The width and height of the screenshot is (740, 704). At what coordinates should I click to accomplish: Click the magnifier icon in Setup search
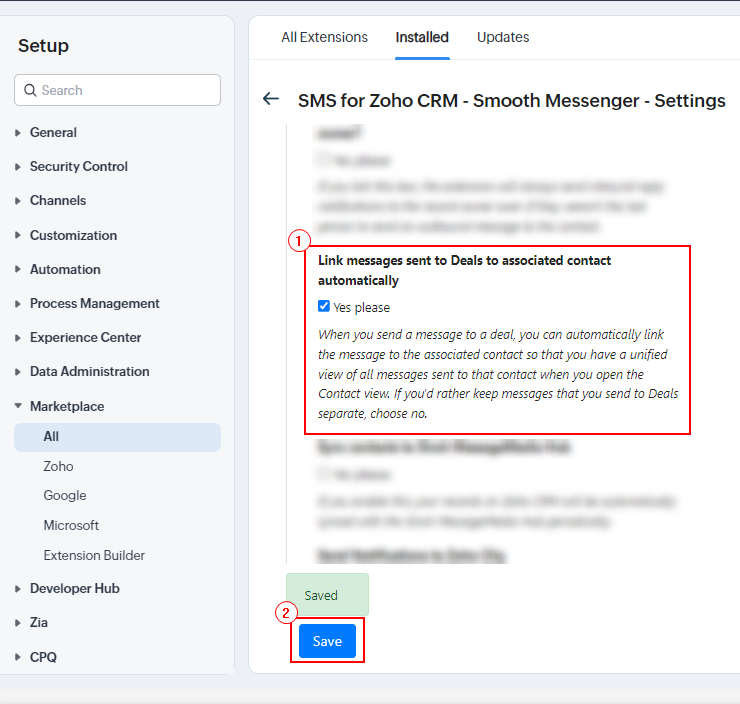tap(30, 90)
